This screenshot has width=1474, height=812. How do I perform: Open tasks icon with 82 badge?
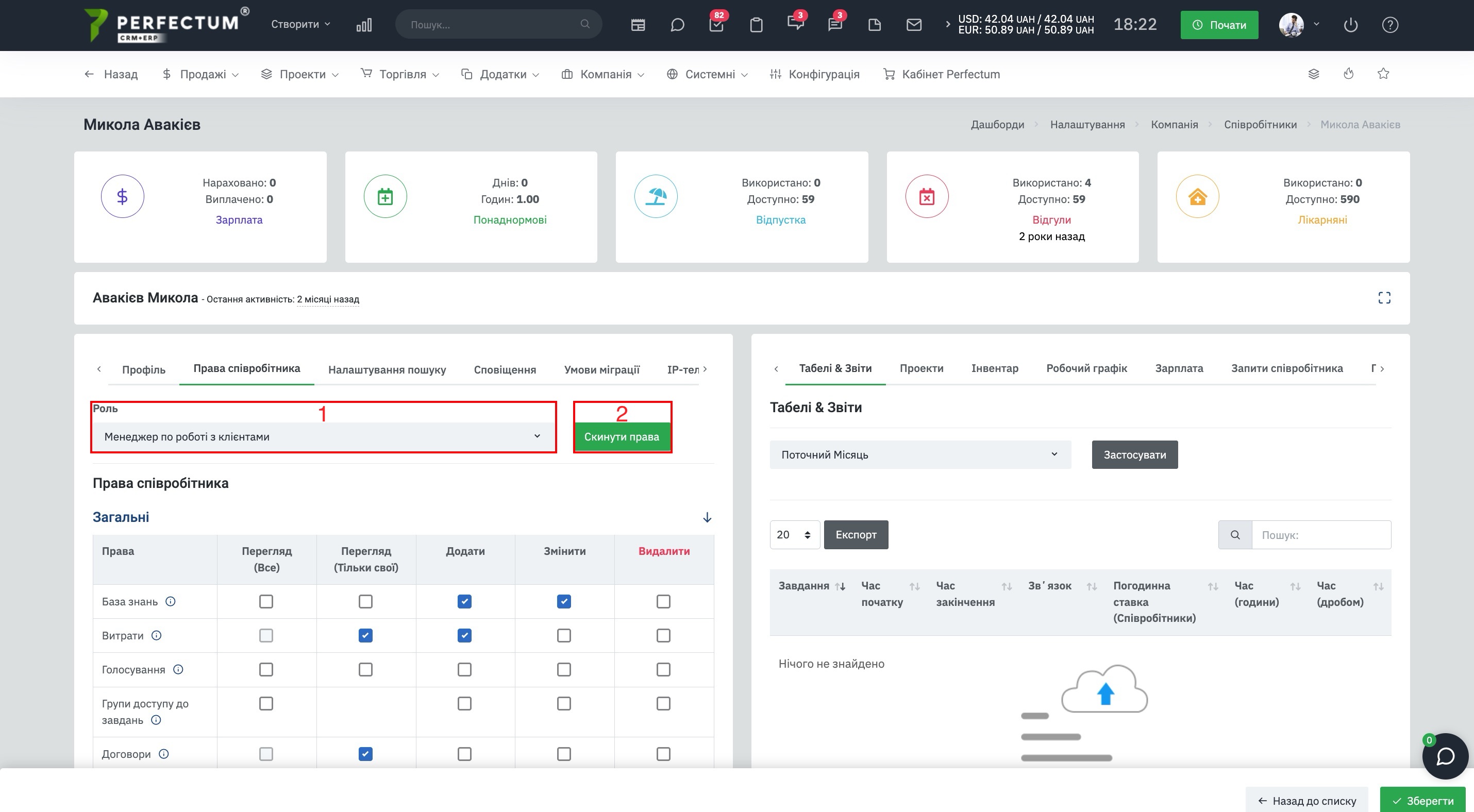point(716,25)
